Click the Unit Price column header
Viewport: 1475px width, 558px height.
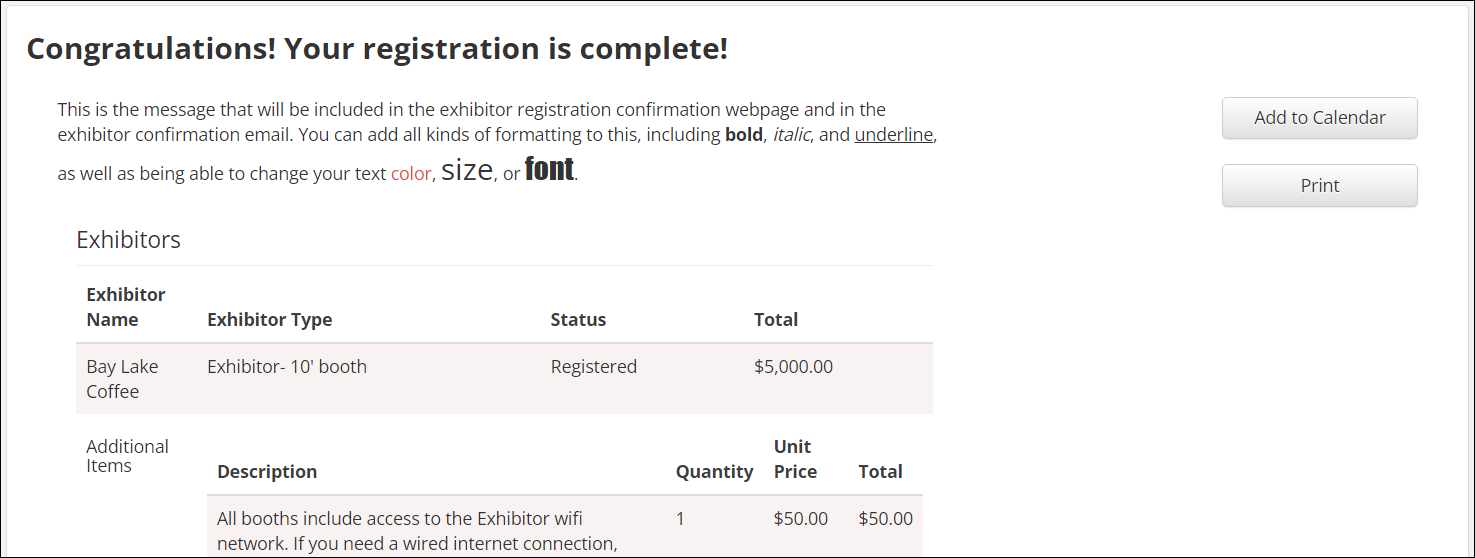[795, 459]
